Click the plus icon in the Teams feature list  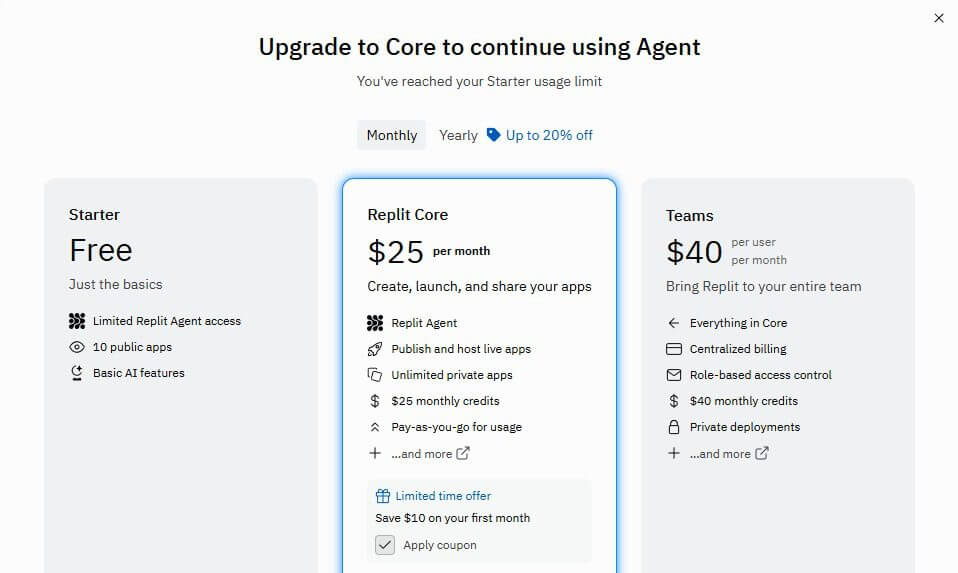click(x=674, y=453)
